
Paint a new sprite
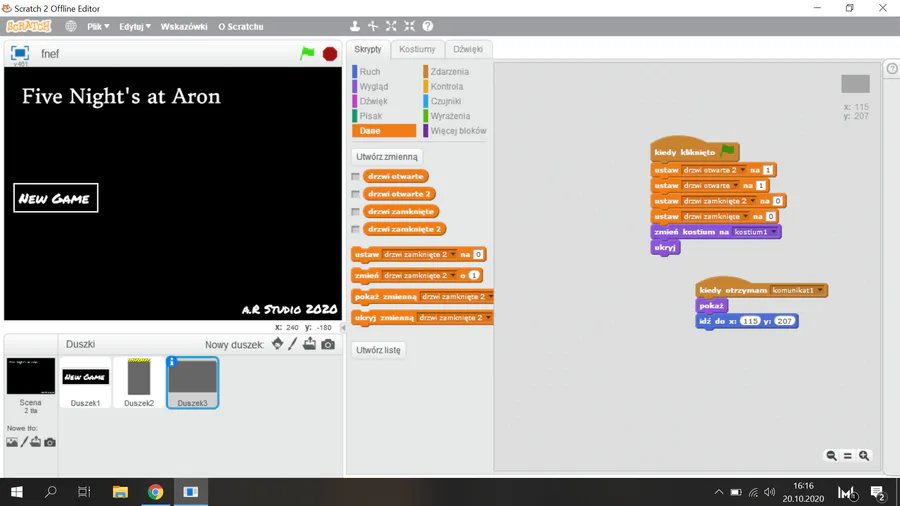[x=293, y=344]
